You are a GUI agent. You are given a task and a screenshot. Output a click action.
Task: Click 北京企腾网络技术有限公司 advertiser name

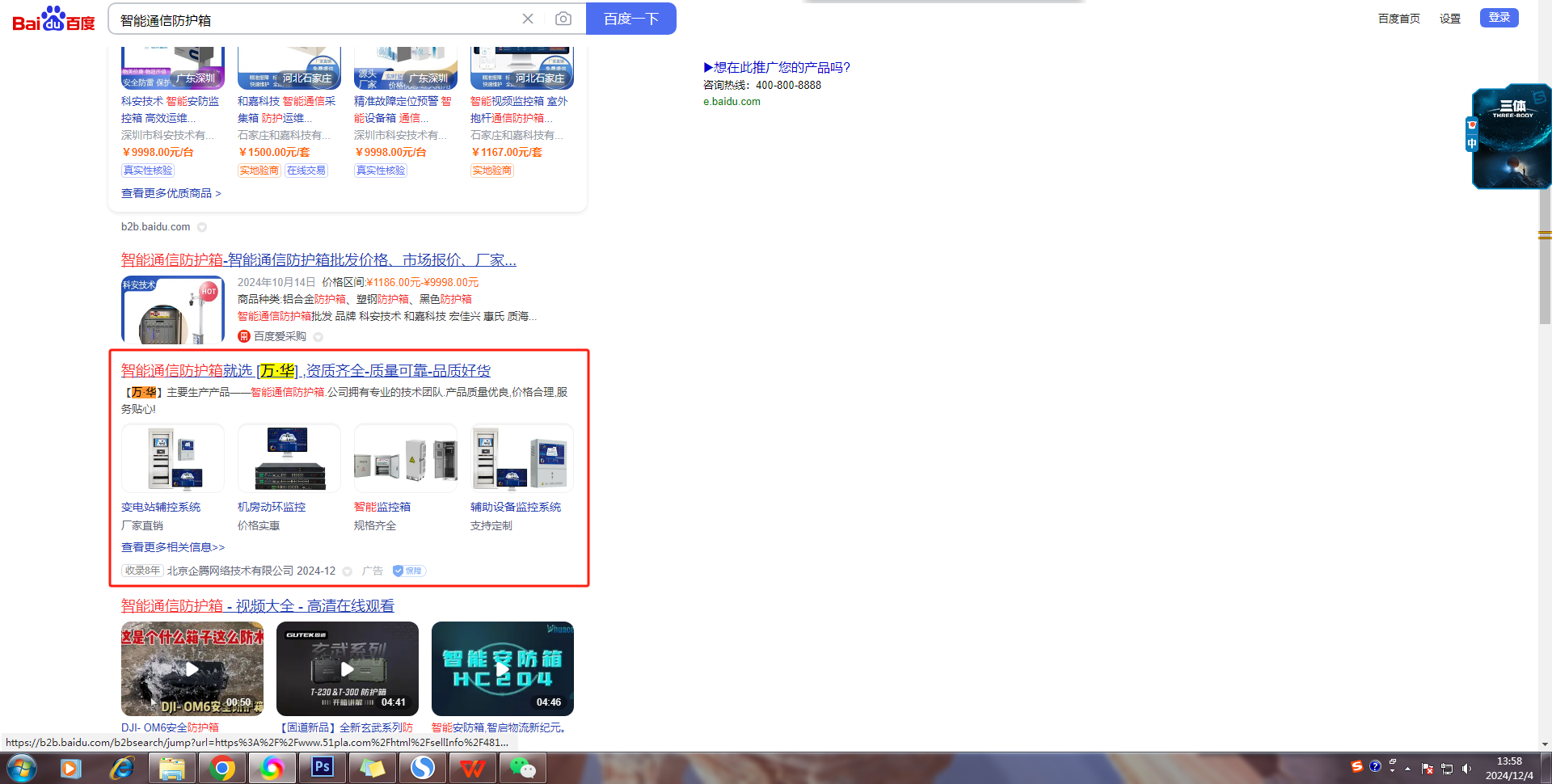[x=230, y=571]
